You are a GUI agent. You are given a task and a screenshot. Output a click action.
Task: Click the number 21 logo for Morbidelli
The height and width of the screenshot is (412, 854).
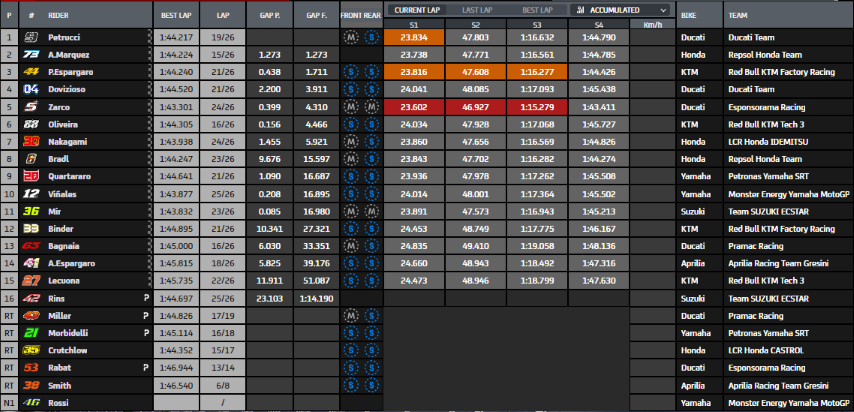pos(31,332)
